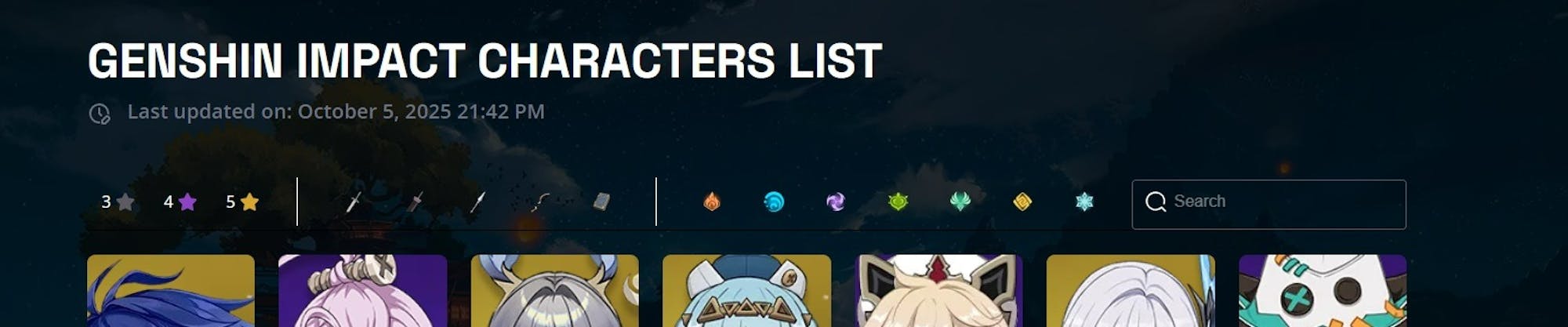
Task: Filter by Catalyst book icon
Action: (601, 202)
